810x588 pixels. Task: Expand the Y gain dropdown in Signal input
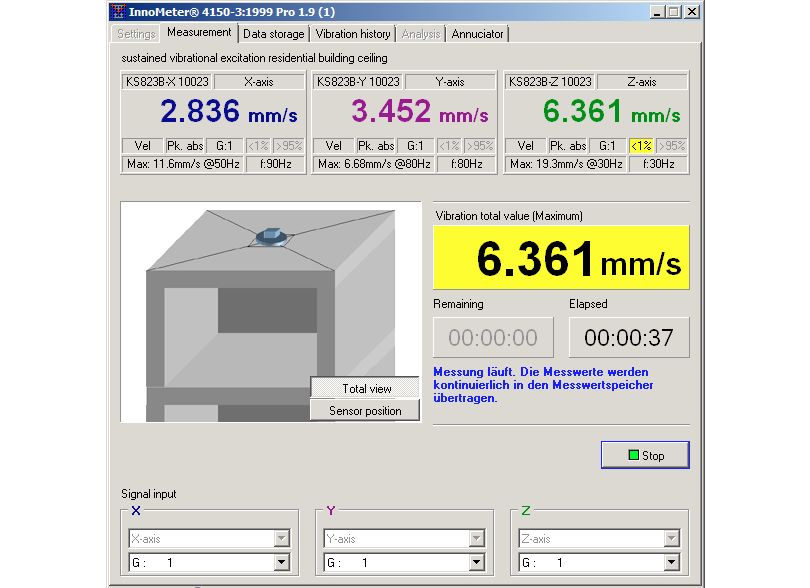[477, 563]
